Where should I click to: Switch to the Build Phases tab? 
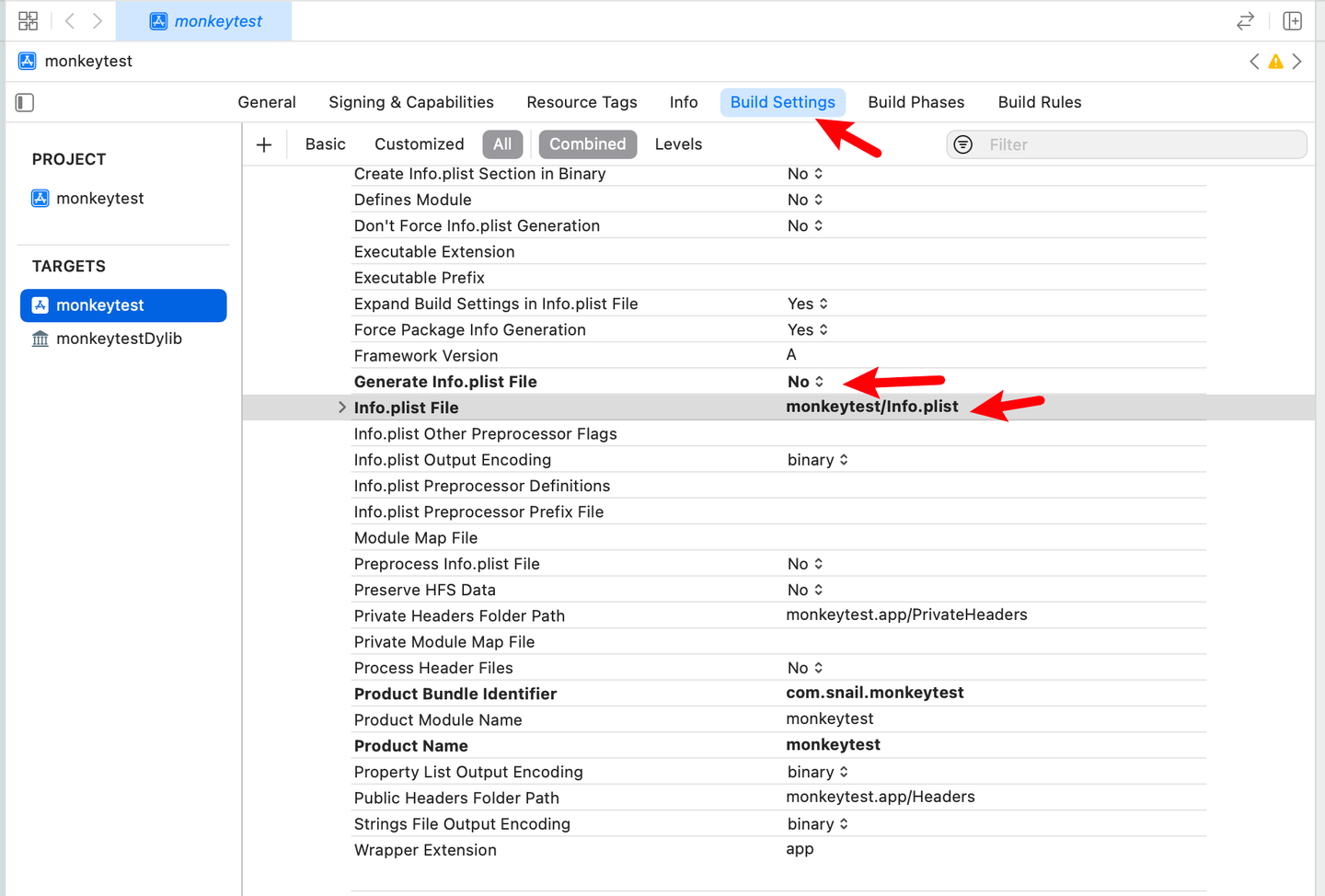[x=916, y=102]
